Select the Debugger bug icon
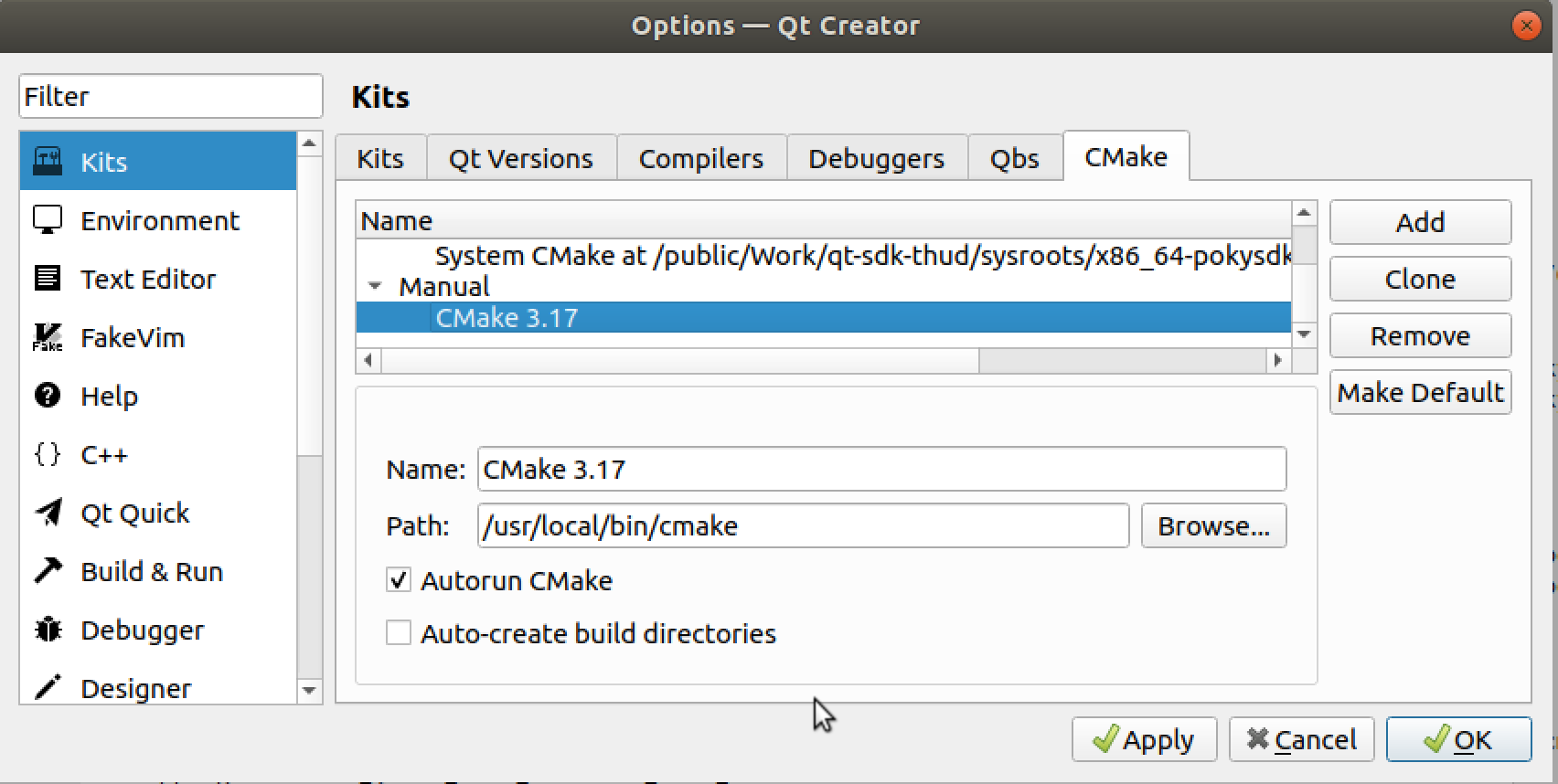 tap(48, 630)
